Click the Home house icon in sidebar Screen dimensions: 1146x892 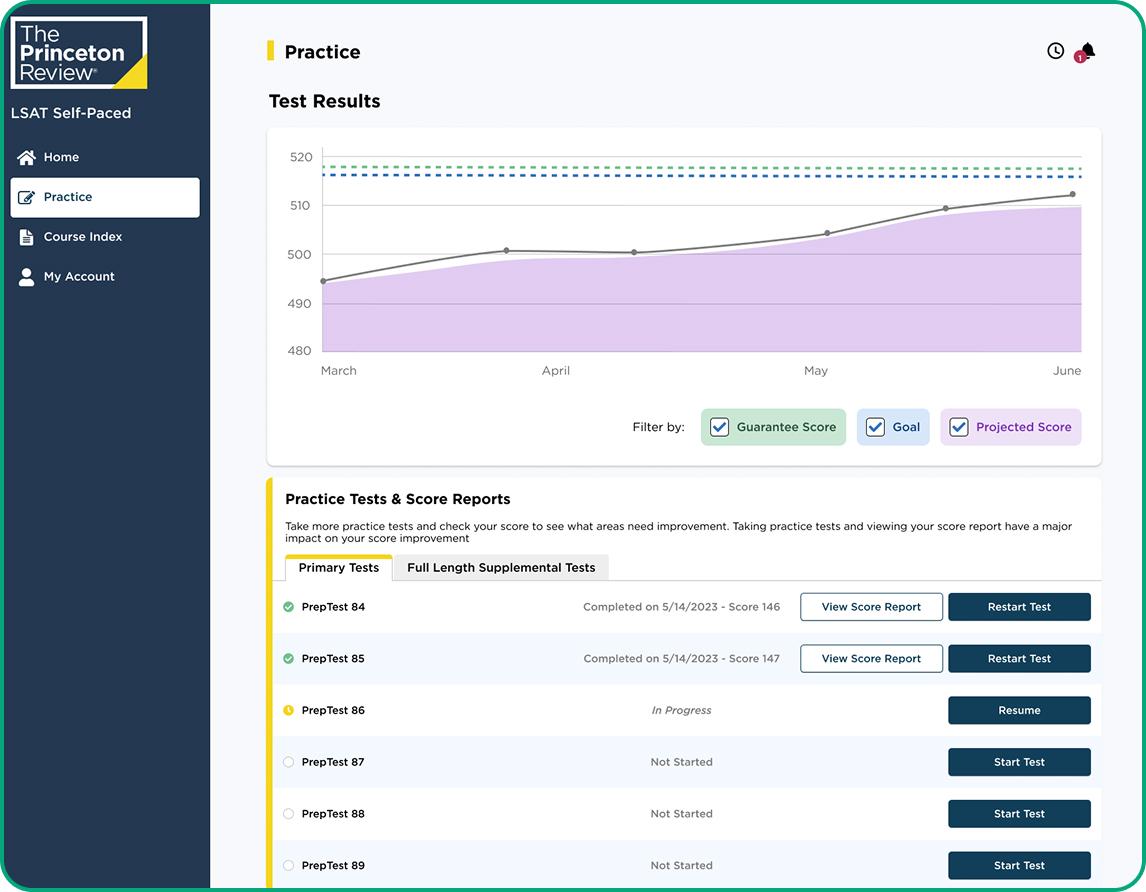(27, 157)
